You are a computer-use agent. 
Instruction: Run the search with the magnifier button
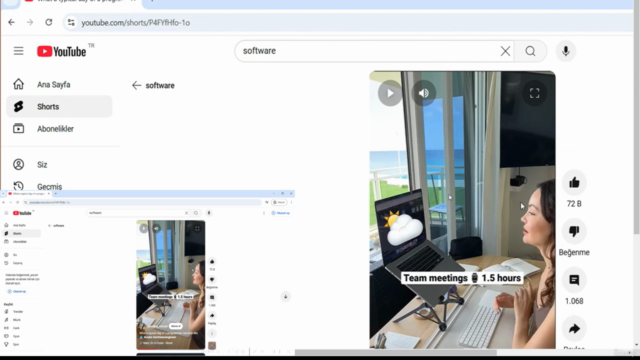[x=530, y=51]
